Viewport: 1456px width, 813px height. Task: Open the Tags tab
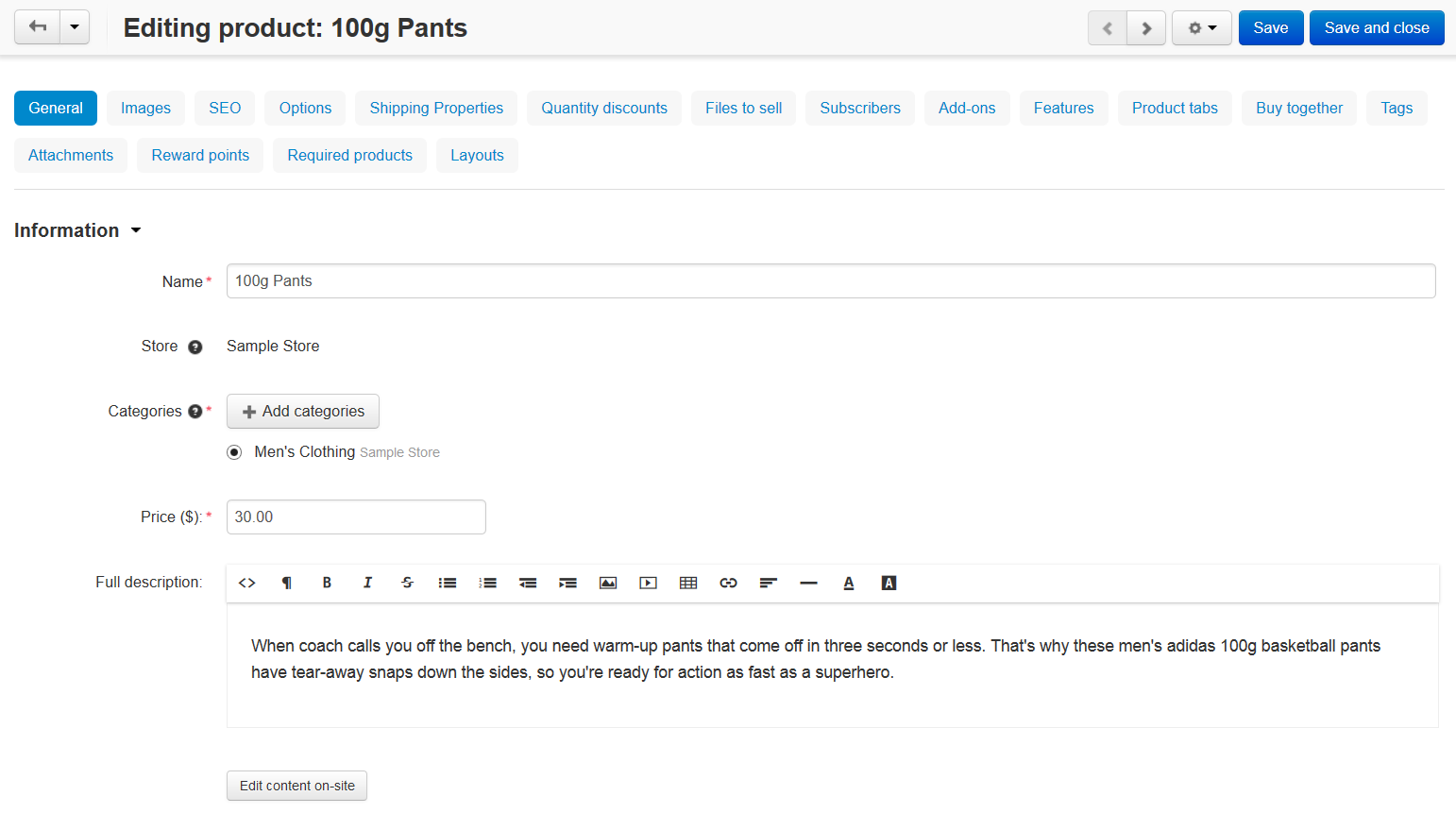(1397, 108)
